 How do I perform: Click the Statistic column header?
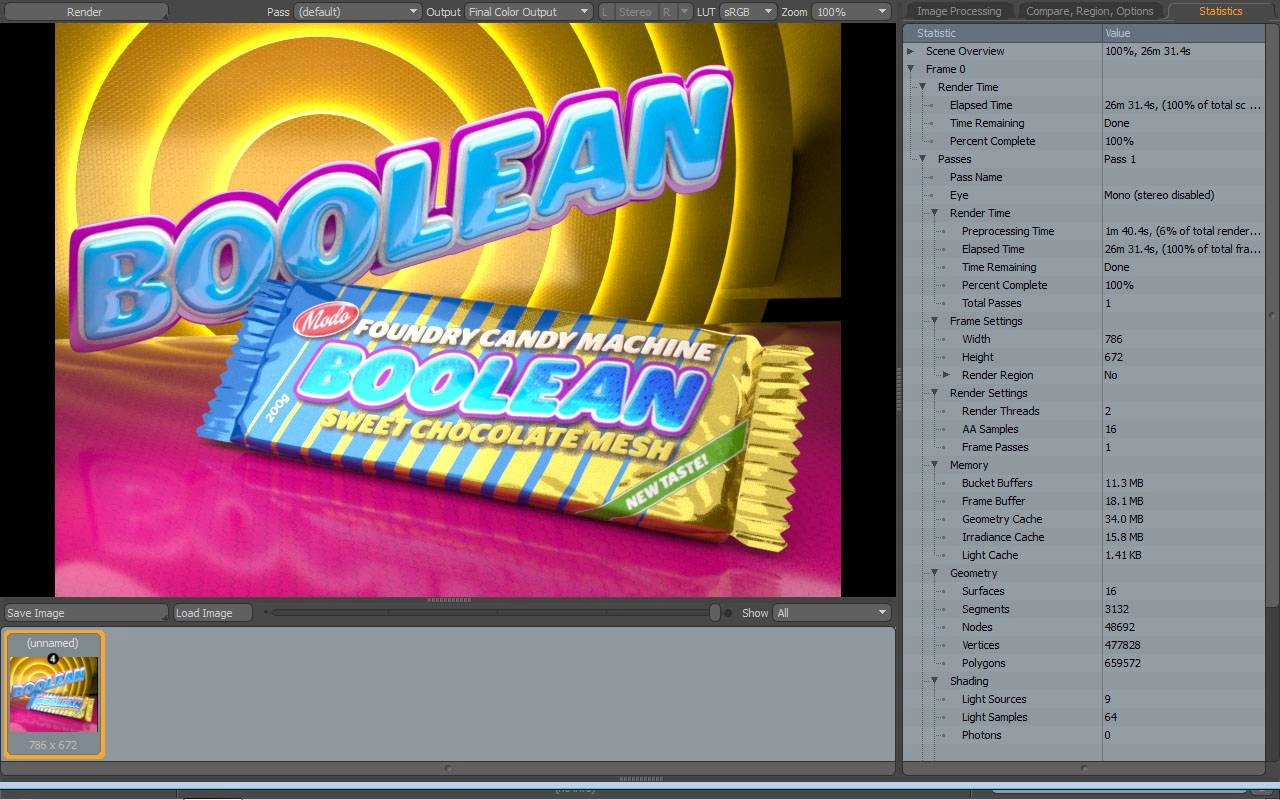(x=1003, y=33)
